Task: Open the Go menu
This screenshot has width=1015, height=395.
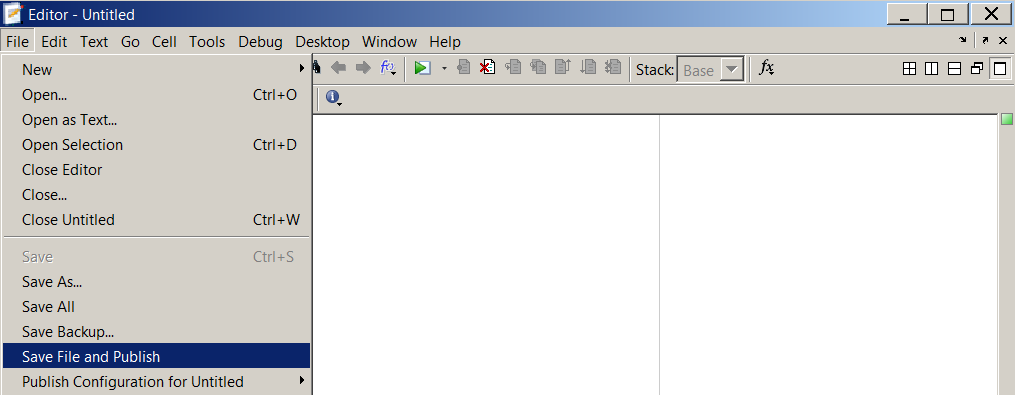Action: click(130, 41)
